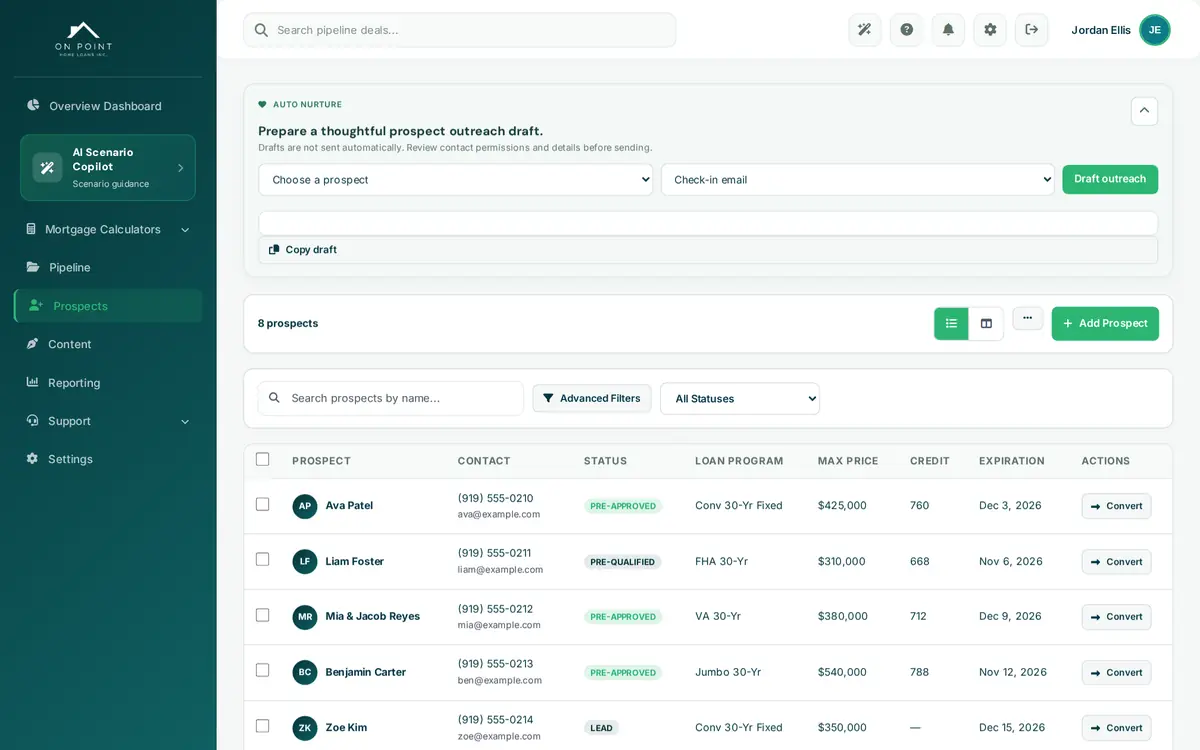1200x750 pixels.
Task: Switch to list view of prospects
Action: 951,324
